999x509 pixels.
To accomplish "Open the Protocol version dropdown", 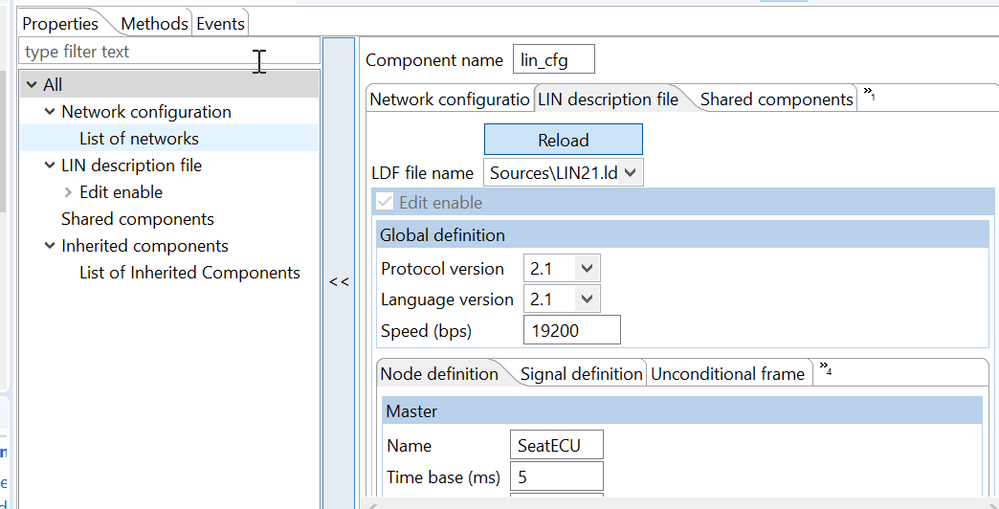I will [x=588, y=268].
